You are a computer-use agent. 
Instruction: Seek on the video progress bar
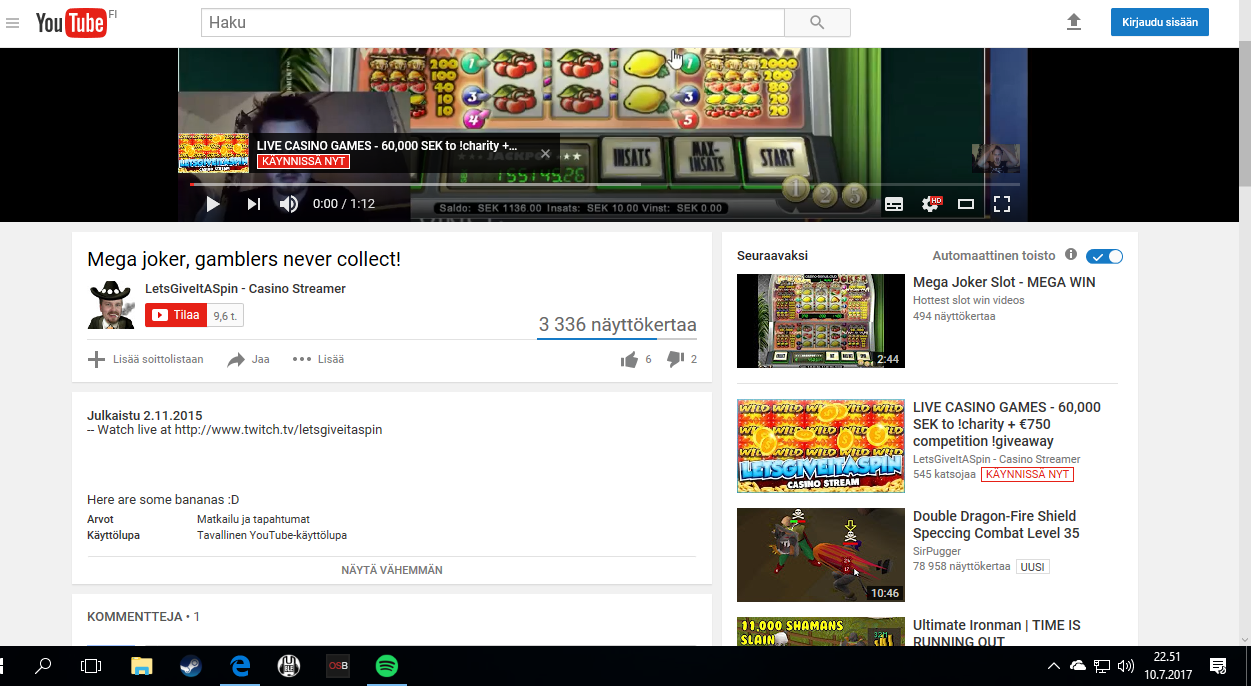(604, 184)
